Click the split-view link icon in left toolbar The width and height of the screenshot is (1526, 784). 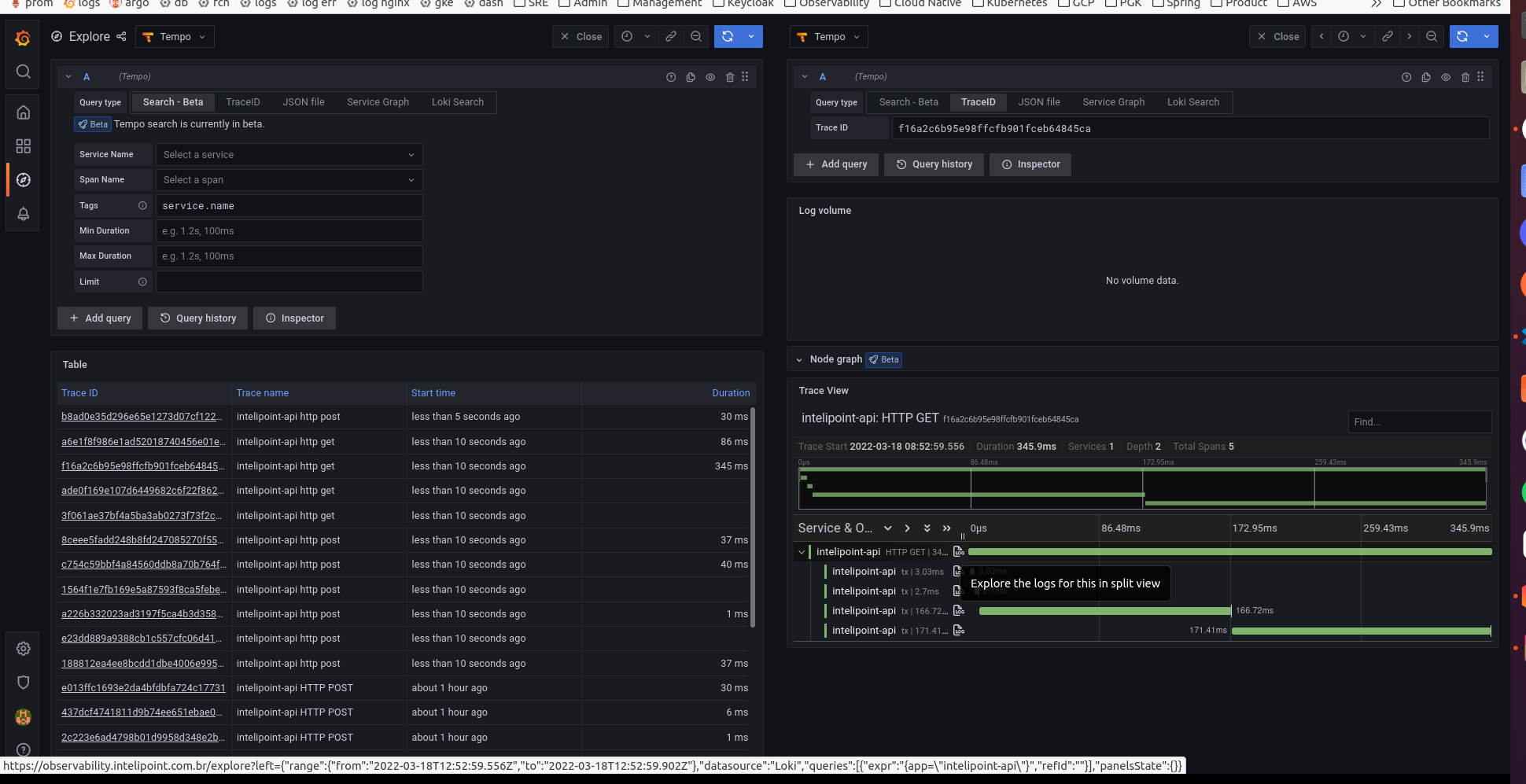[670, 36]
